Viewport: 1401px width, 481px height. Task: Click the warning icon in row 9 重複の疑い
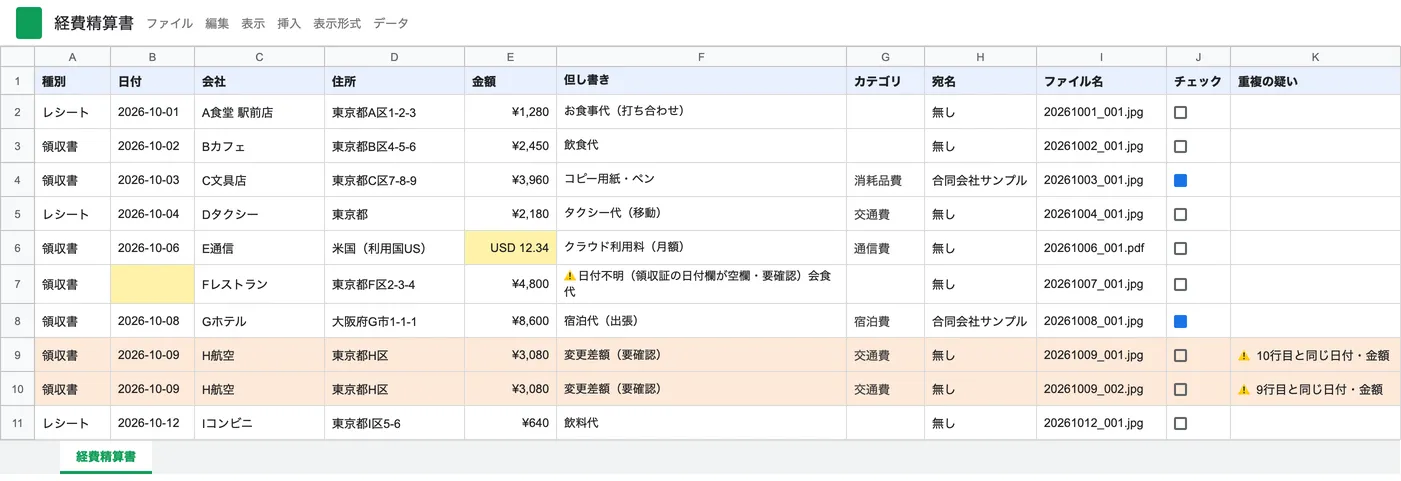click(1244, 355)
